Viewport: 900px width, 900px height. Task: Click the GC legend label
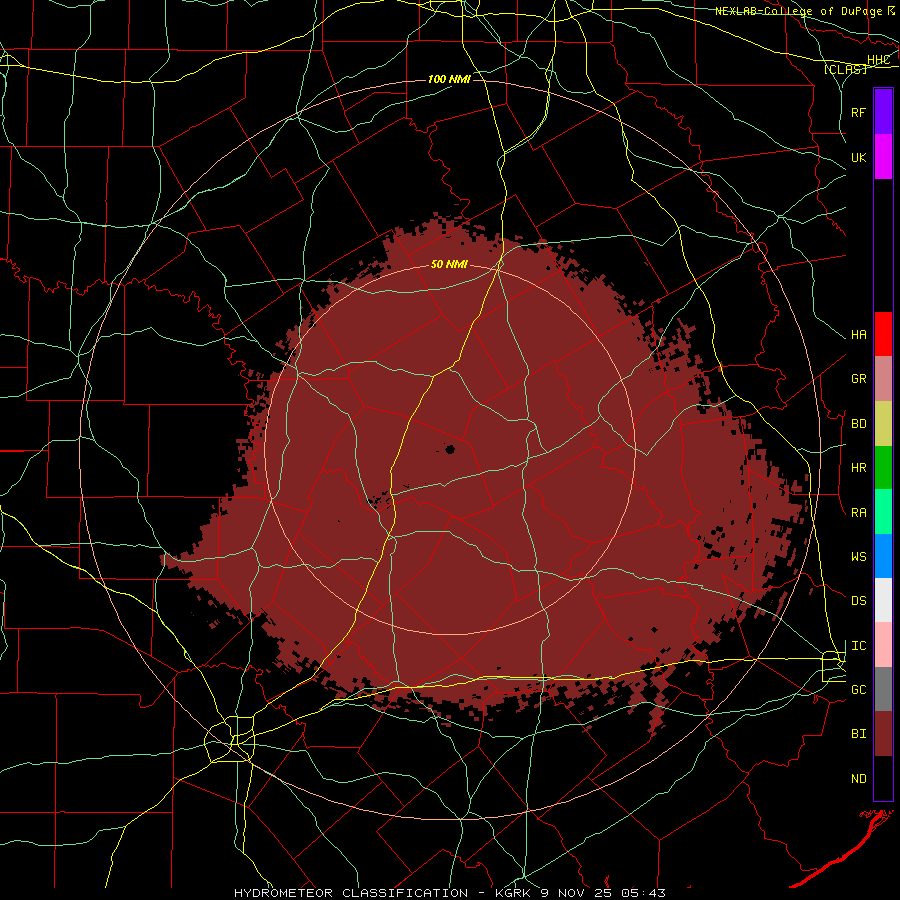click(859, 690)
